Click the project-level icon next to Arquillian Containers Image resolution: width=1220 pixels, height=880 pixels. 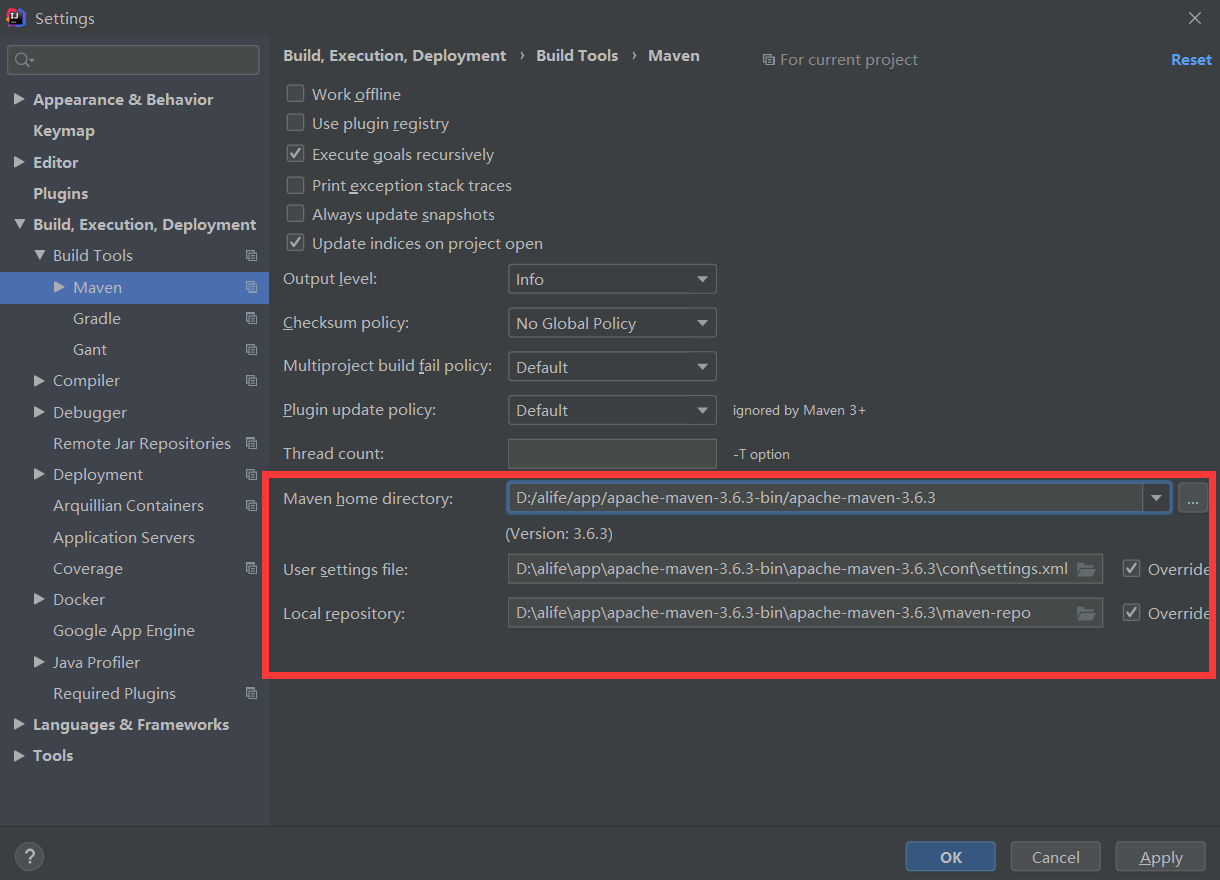251,506
